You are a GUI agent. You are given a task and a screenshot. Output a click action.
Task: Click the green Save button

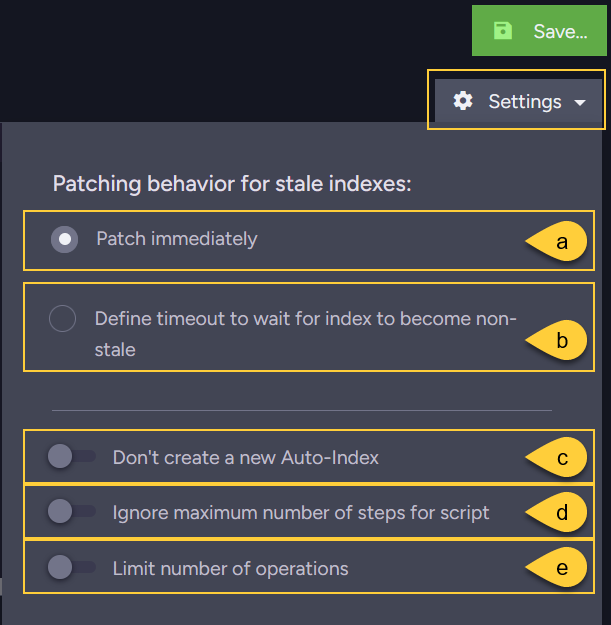539,31
